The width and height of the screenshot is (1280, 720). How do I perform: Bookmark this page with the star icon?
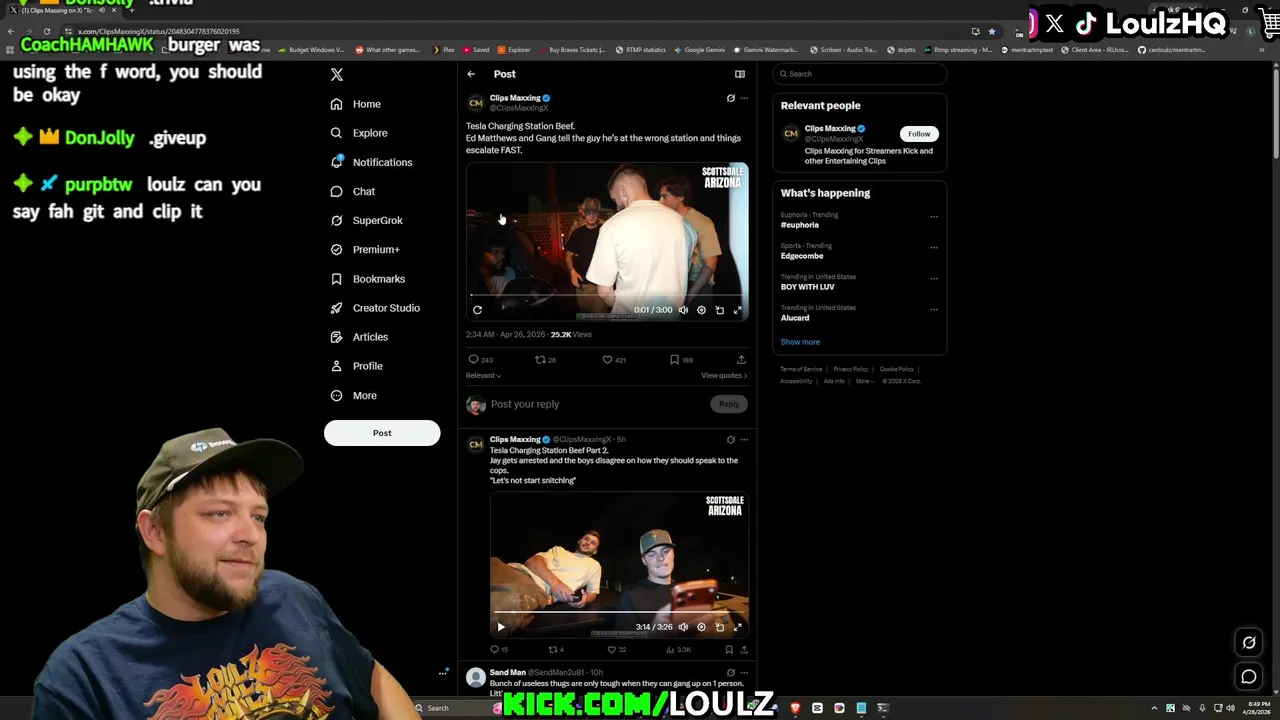[x=992, y=31]
